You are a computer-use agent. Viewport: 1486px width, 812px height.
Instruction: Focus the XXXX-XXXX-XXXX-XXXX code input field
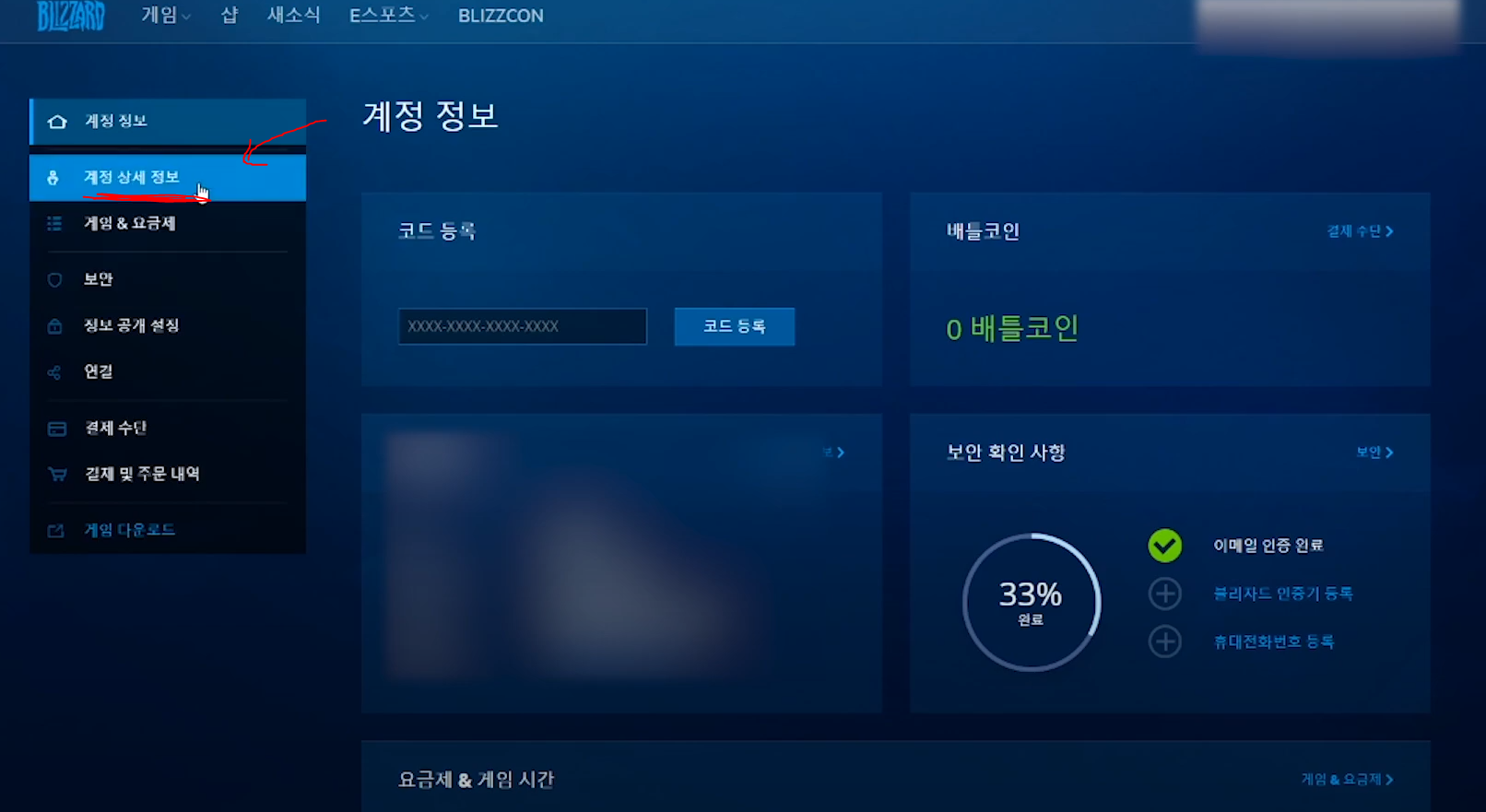click(523, 326)
